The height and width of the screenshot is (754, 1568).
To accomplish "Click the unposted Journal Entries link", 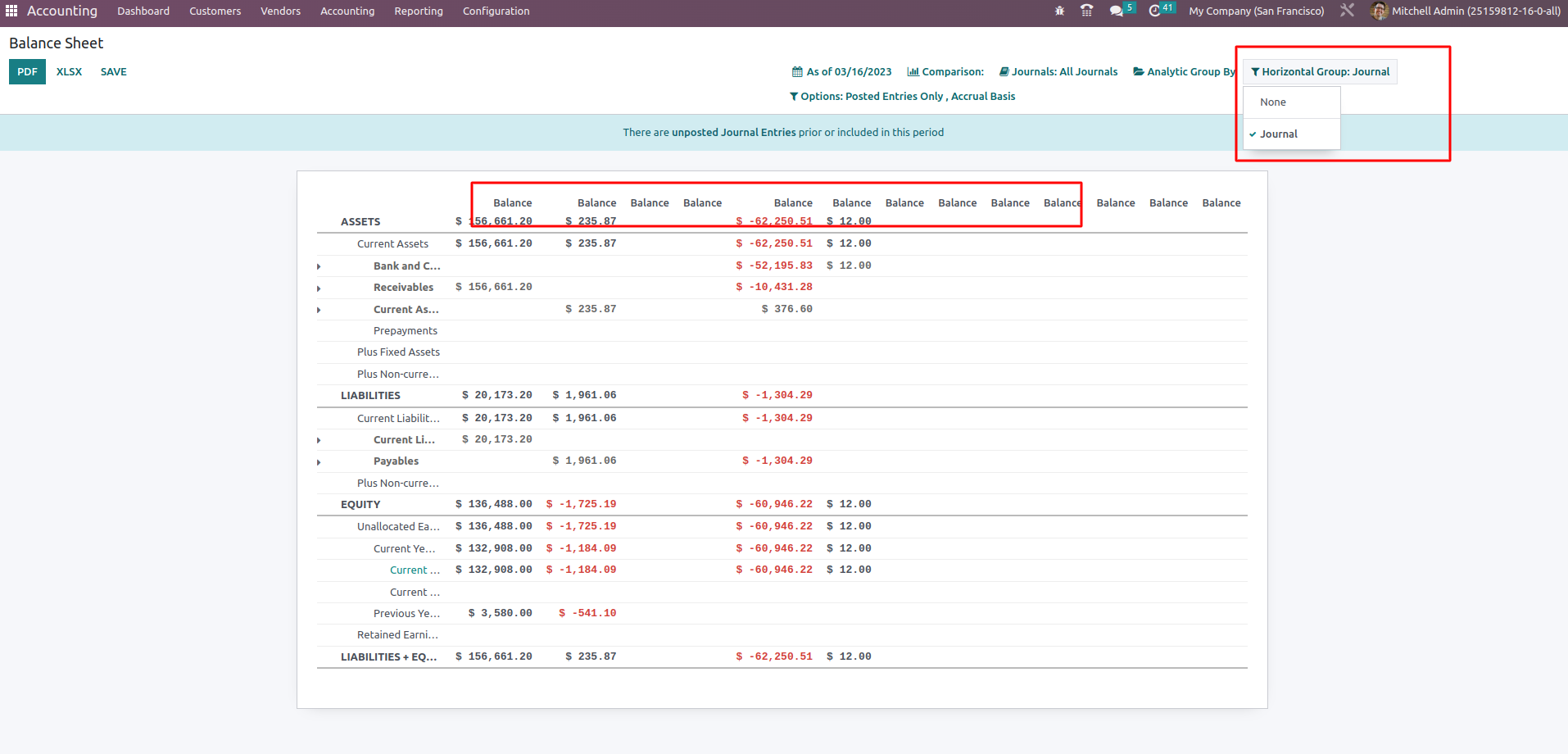I will [x=733, y=132].
